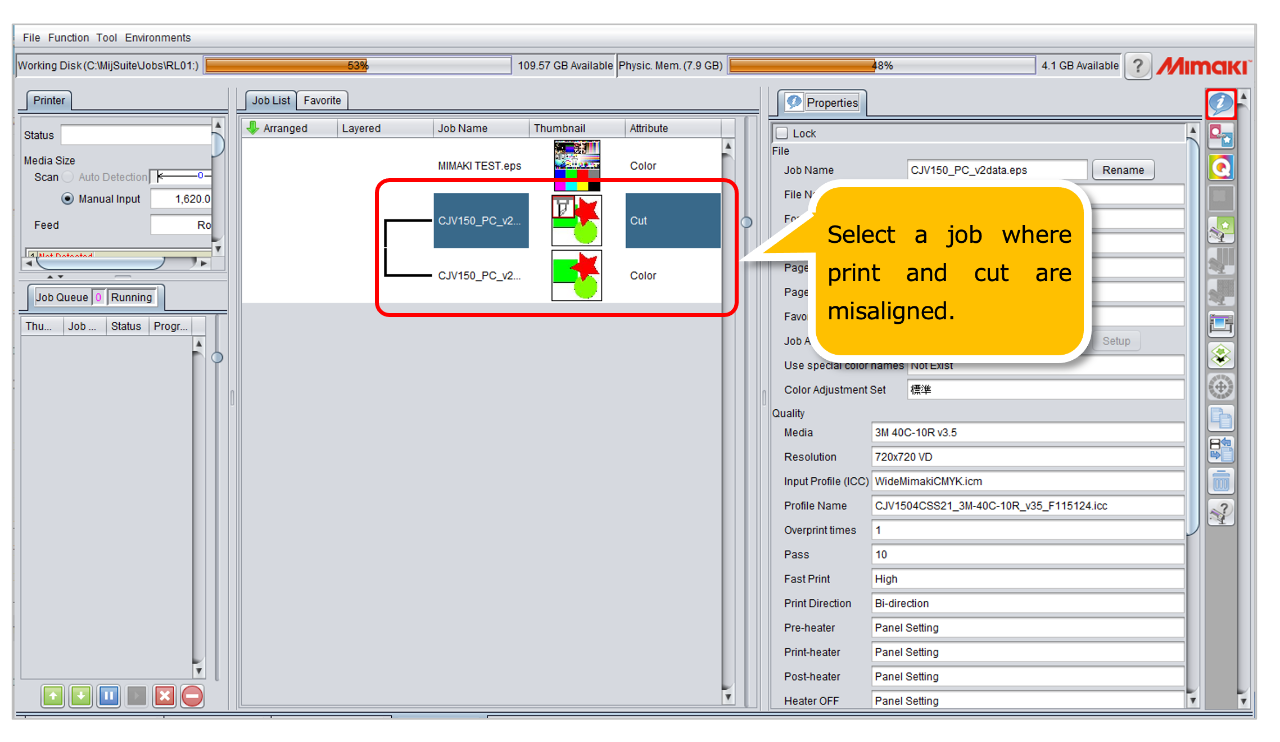Screen dimensions: 1280x742
Task: Click the pink image with star sidebar icon
Action: pos(1221,135)
